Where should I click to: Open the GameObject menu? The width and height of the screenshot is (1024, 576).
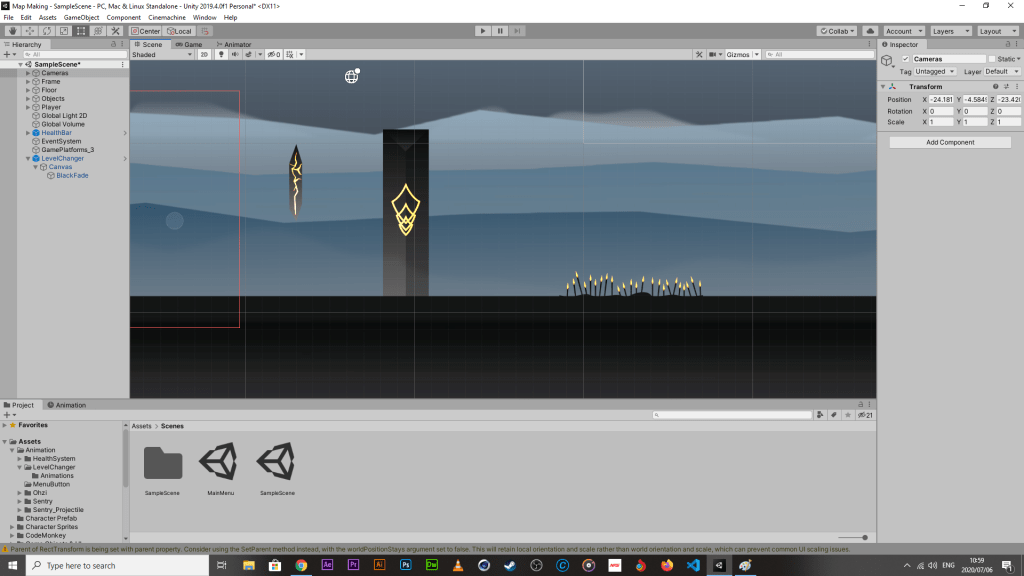(81, 17)
